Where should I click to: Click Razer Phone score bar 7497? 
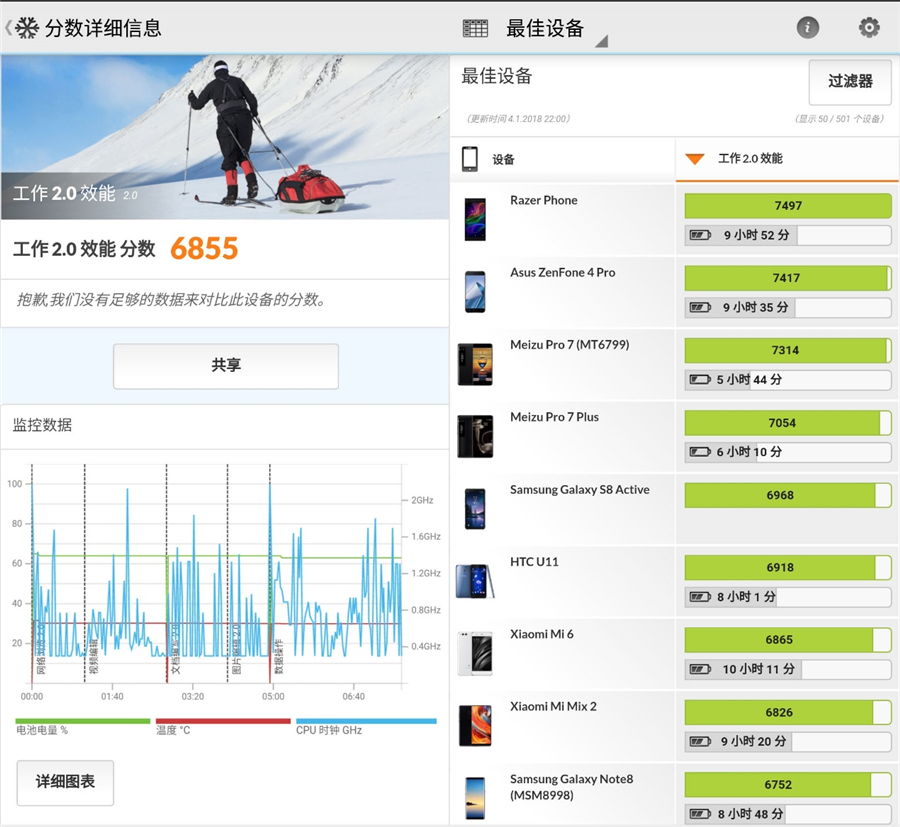pyautogui.click(x=787, y=206)
